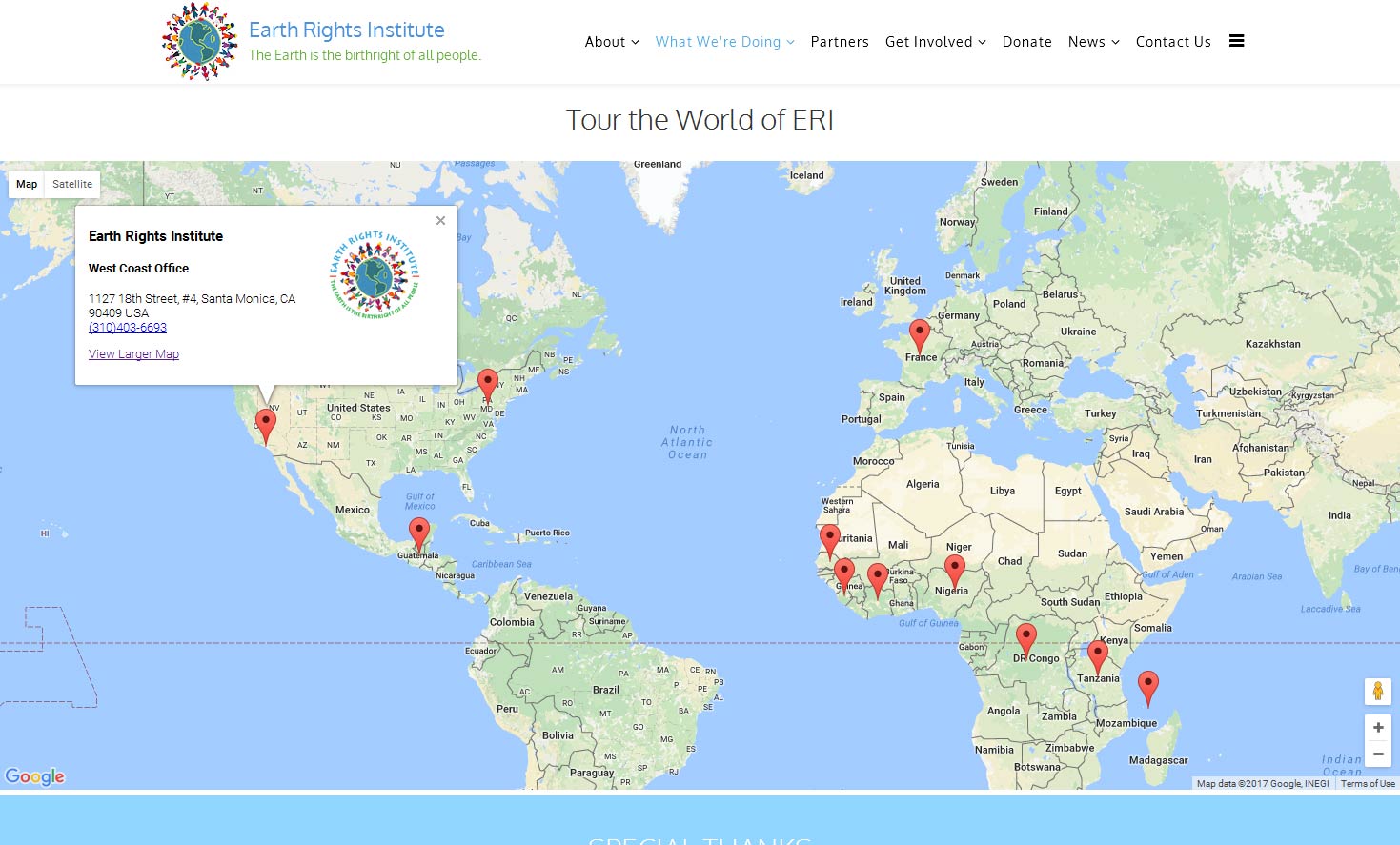Switch to default Map view
This screenshot has height=845, width=1400.
tap(27, 184)
